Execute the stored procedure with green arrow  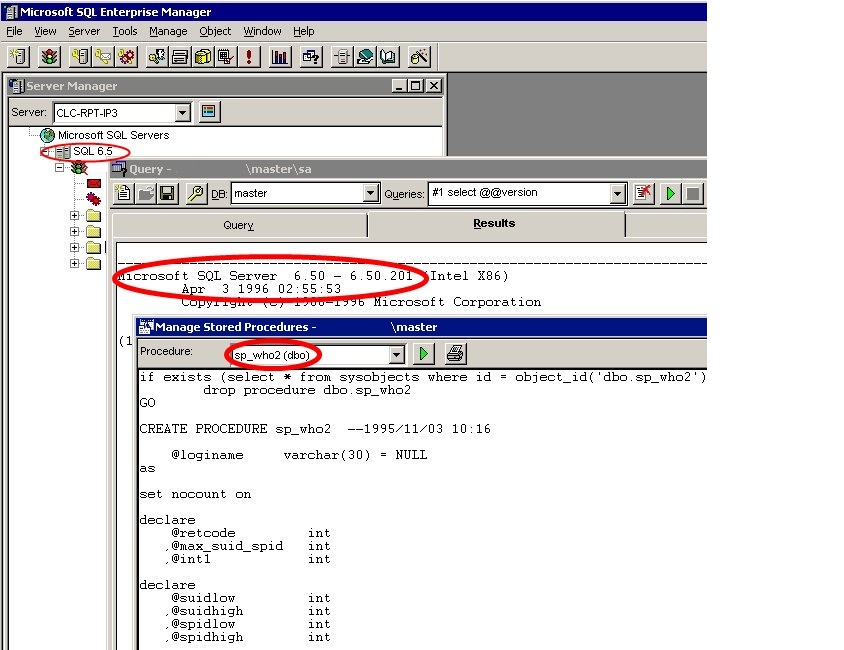click(424, 354)
